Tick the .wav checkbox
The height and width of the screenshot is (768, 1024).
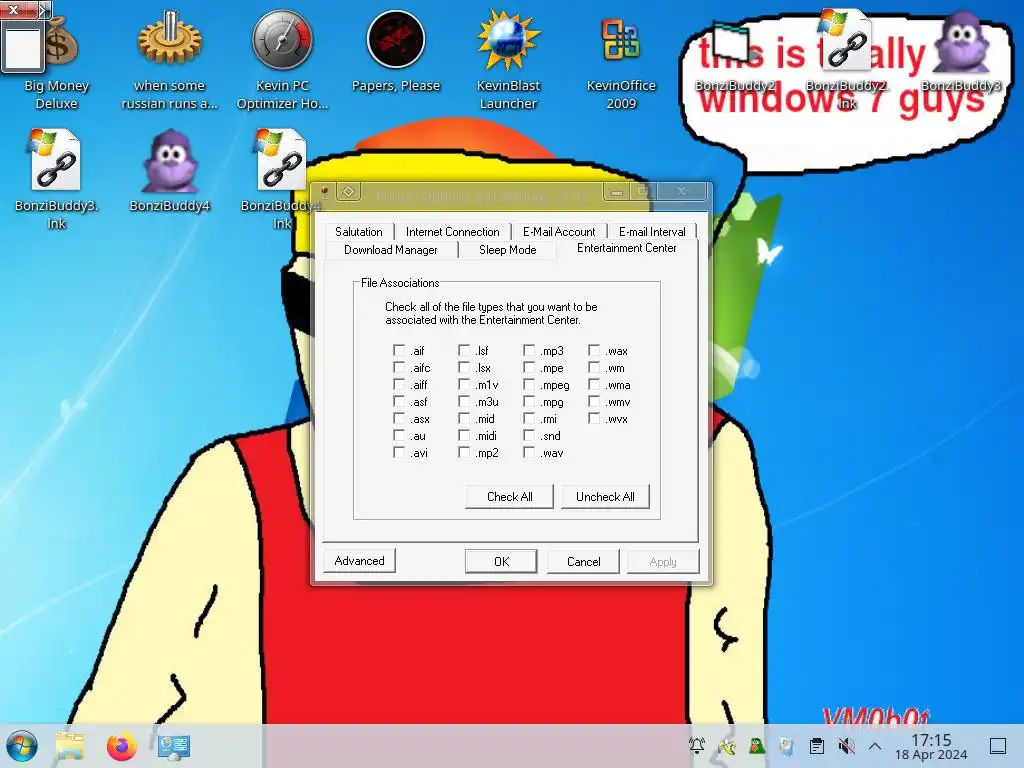click(x=529, y=453)
